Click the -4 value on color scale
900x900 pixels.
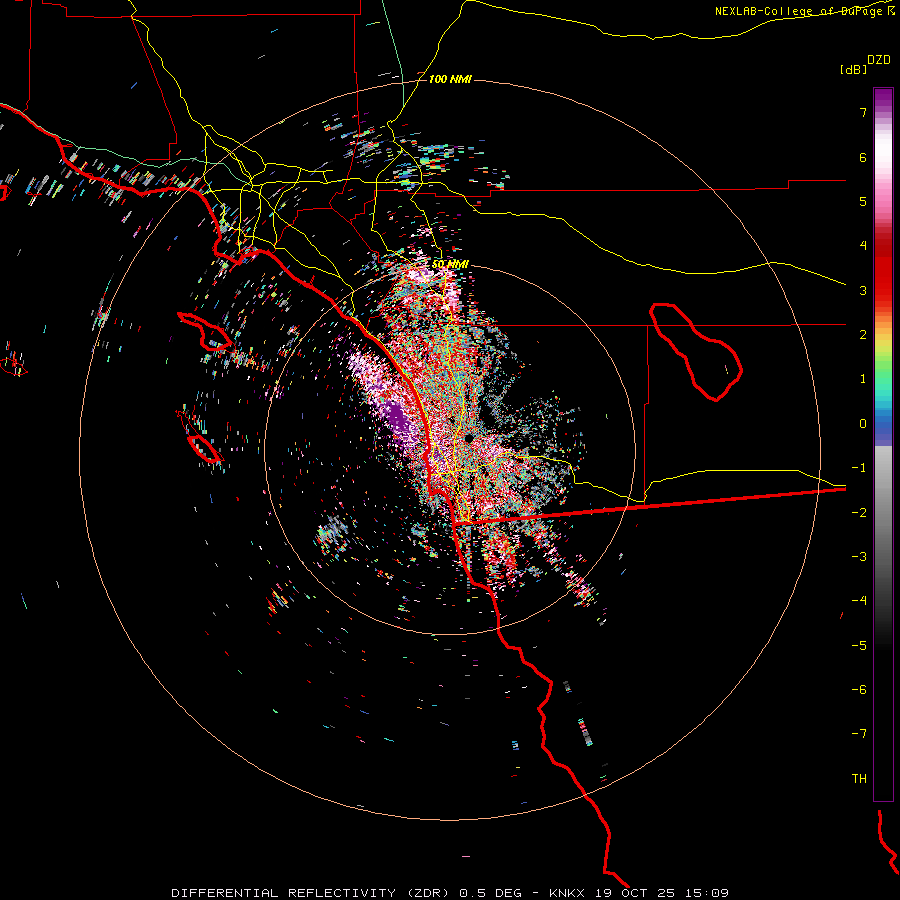click(859, 600)
